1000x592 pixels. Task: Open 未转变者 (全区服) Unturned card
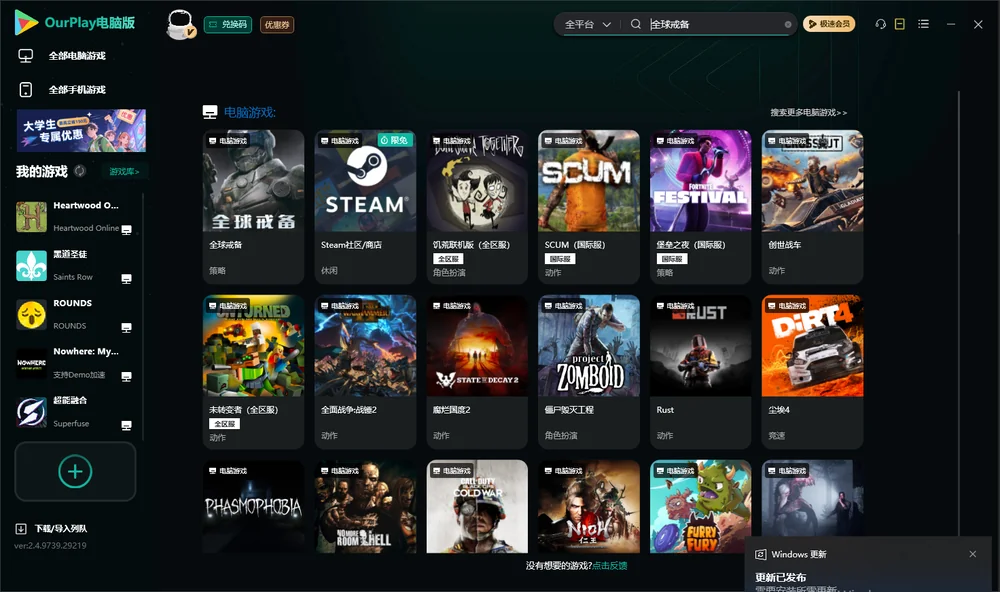253,372
